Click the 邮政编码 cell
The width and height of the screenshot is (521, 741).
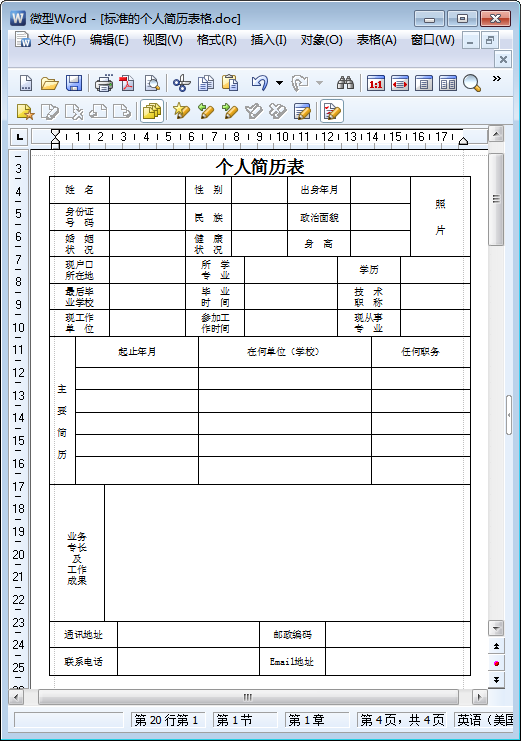(x=293, y=635)
